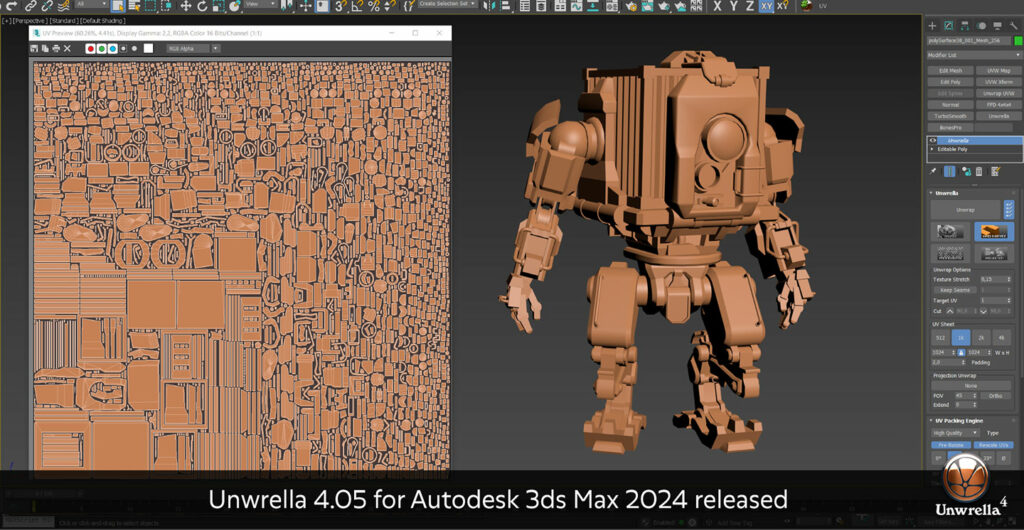Screen dimensions: 1024x530
Task: Activate the Select Object tool
Action: point(118,6)
